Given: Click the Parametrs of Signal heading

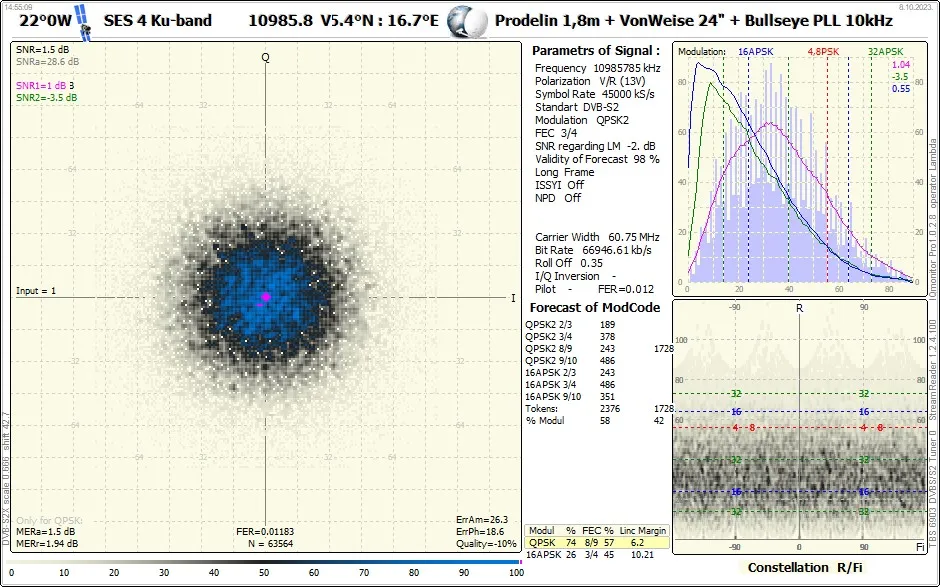Looking at the screenshot, I should (595, 50).
